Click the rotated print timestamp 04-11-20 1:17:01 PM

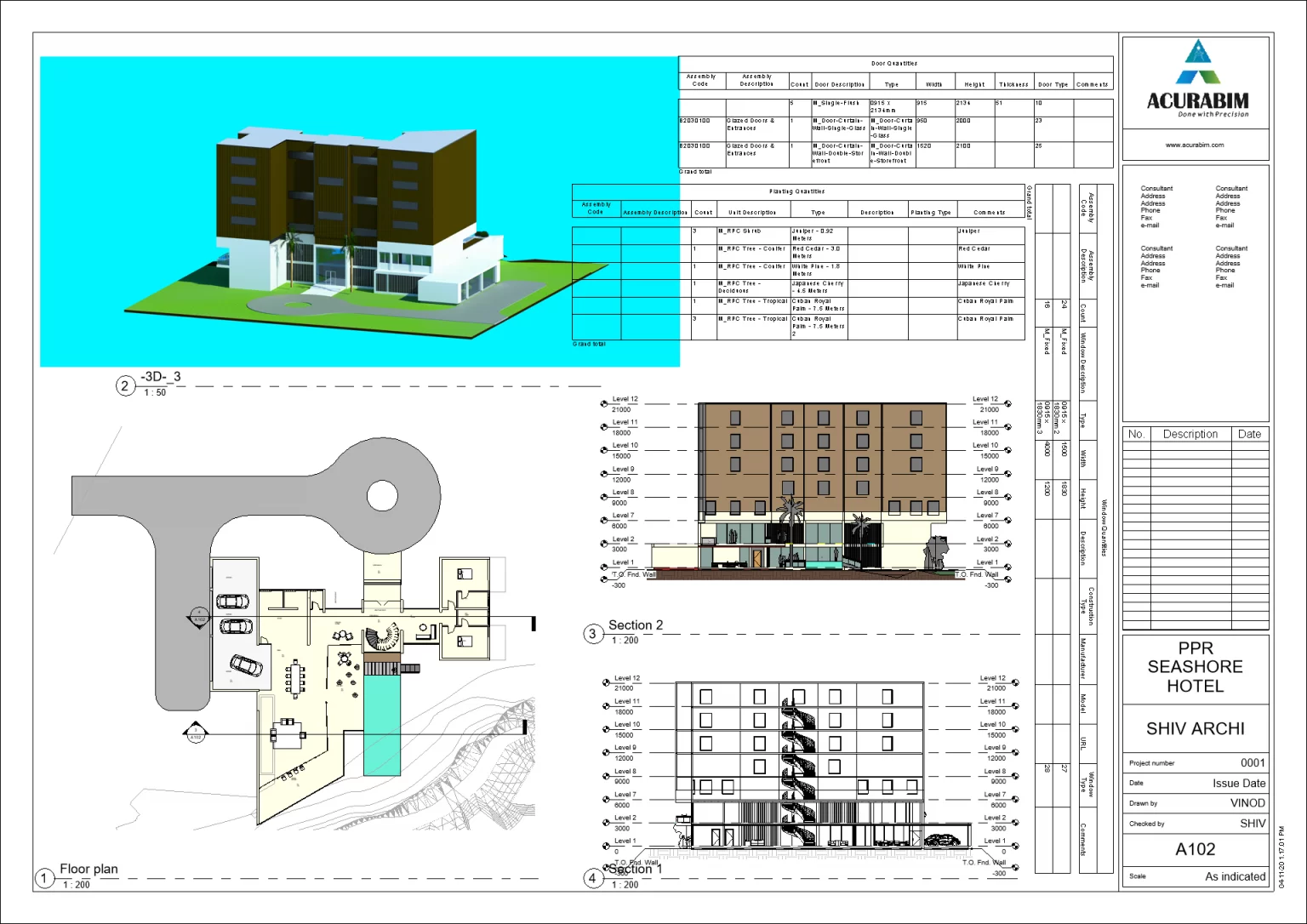point(1281,858)
